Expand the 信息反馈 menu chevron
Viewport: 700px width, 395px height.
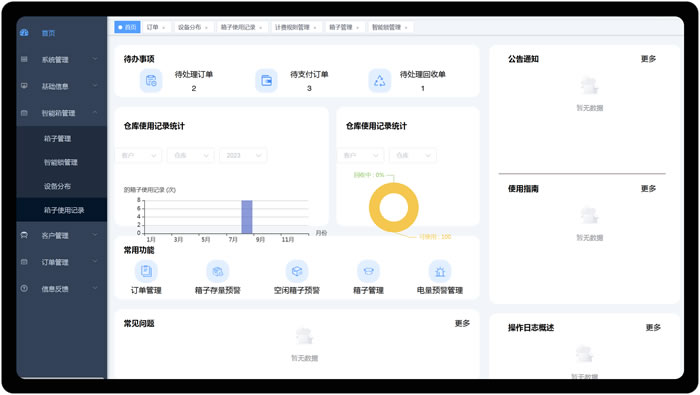click(95, 288)
